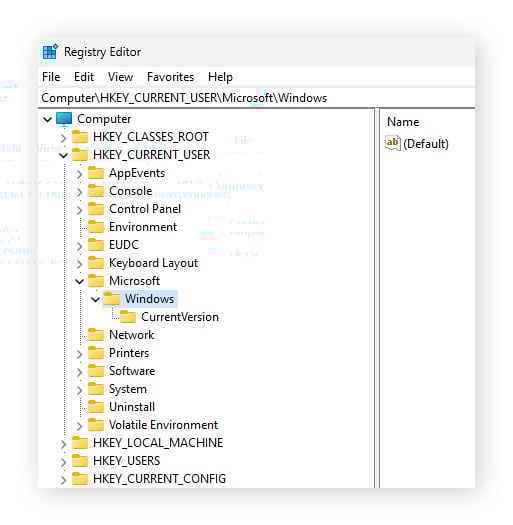Select the HKEY_USERS hive label

click(127, 461)
